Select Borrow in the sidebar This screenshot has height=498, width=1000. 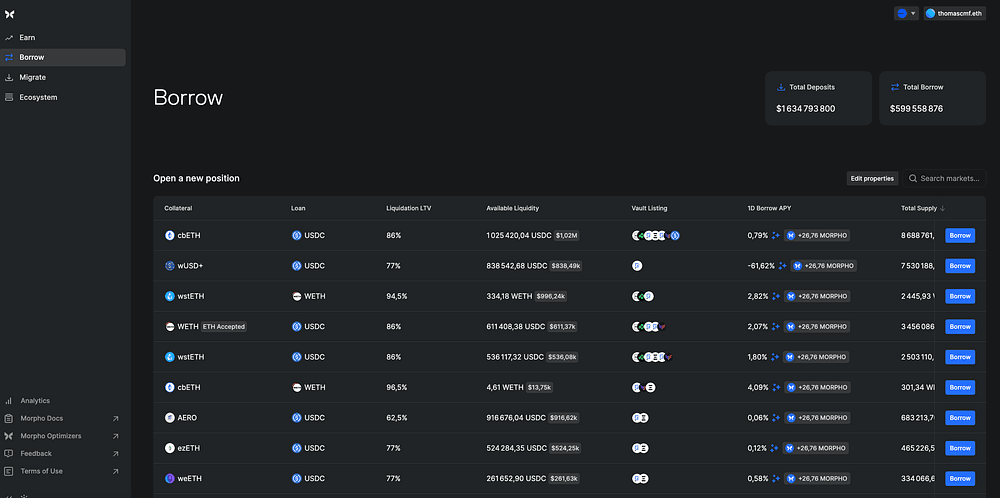(62, 57)
